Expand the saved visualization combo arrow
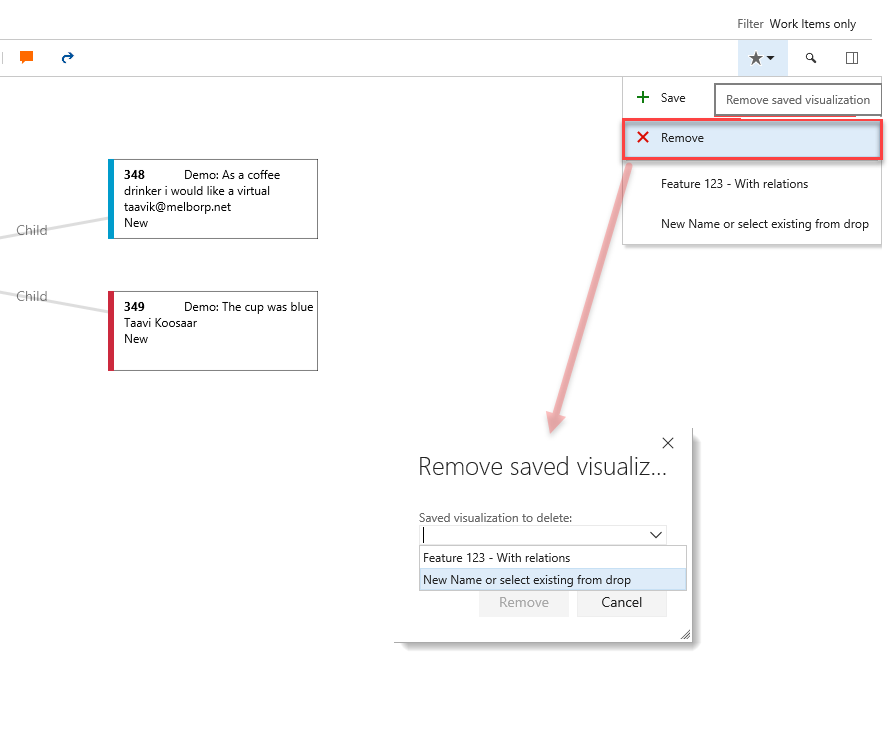 point(656,534)
